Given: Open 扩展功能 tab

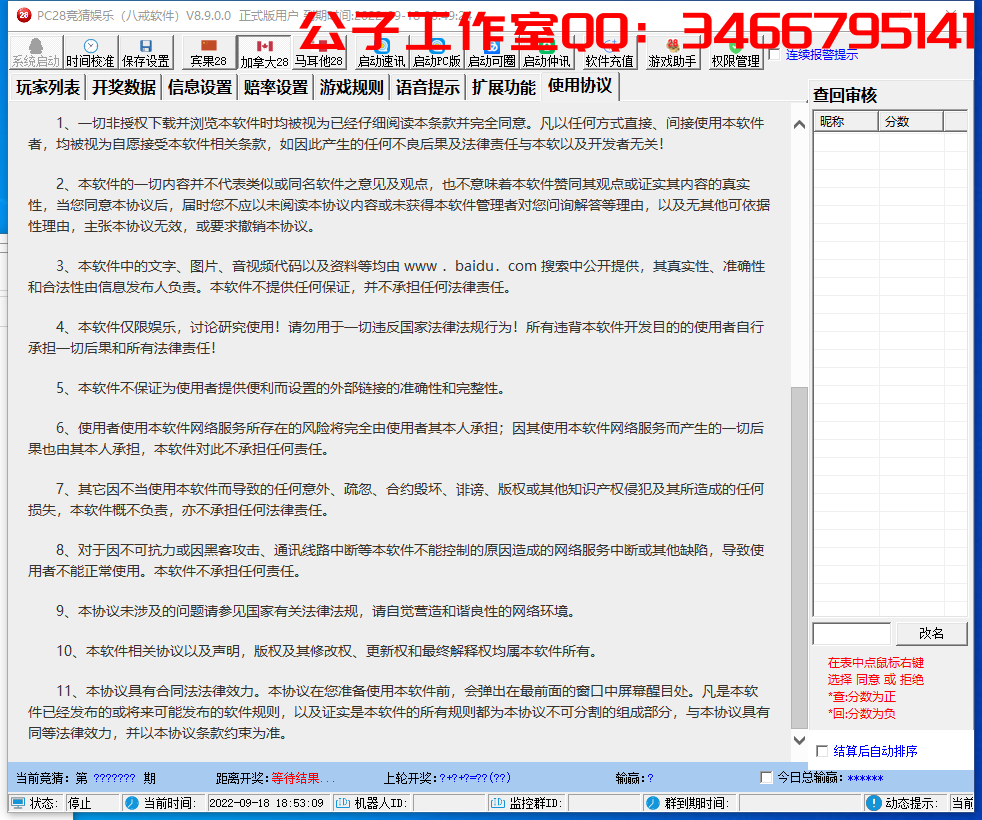Looking at the screenshot, I should click(x=504, y=87).
